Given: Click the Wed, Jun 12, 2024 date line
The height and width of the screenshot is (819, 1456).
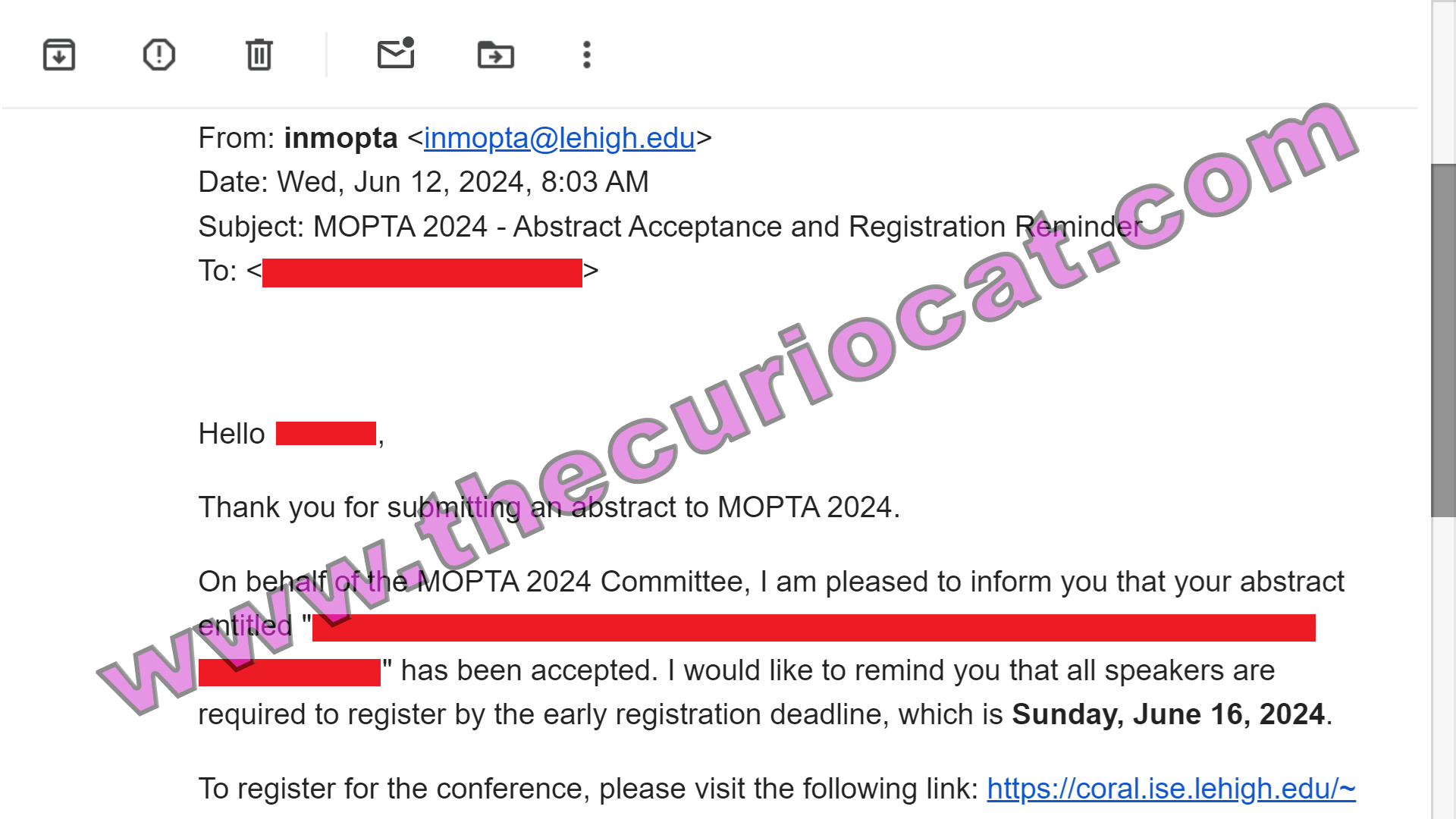Looking at the screenshot, I should tap(423, 182).
